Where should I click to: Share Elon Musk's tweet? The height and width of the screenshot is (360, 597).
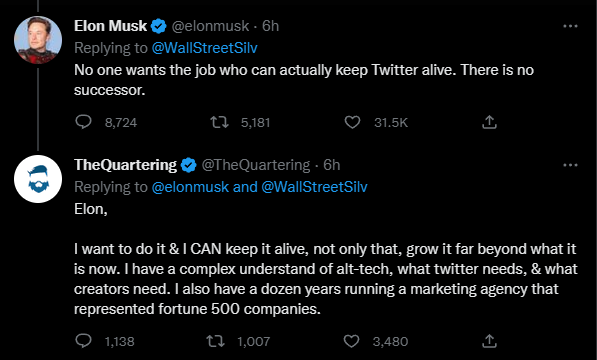point(489,122)
